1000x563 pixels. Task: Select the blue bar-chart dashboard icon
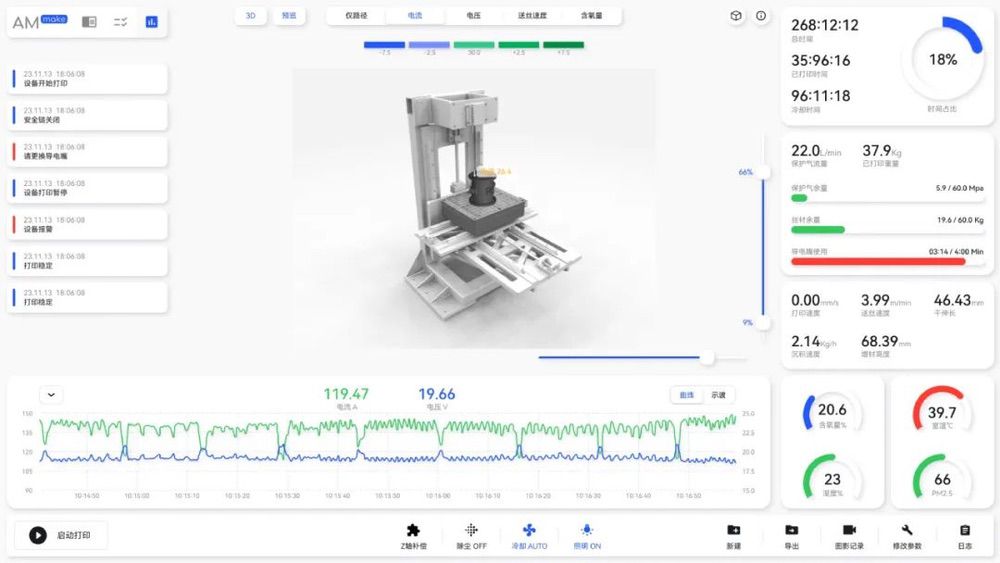click(x=152, y=22)
